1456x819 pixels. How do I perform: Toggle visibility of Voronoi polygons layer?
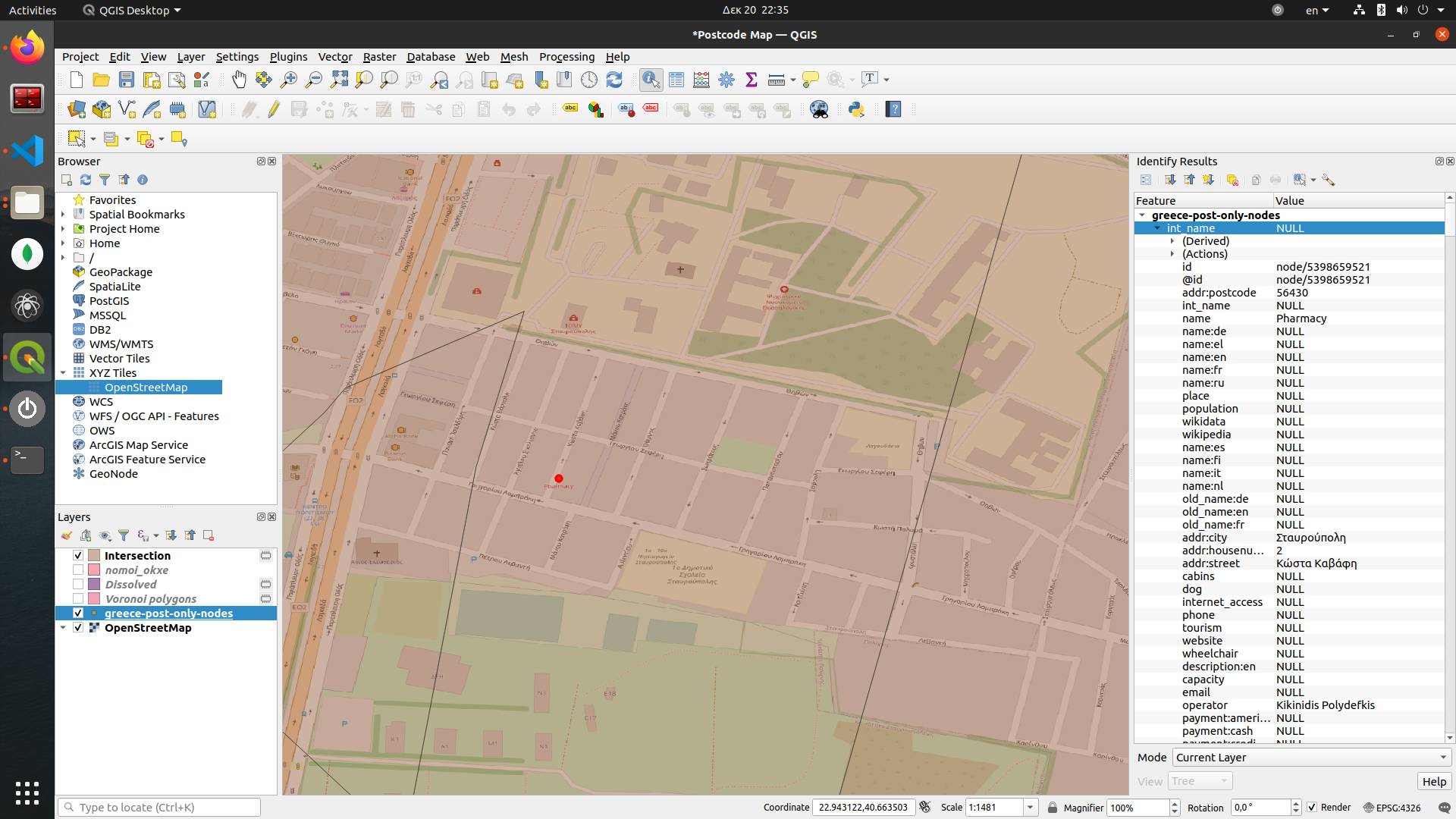78,598
